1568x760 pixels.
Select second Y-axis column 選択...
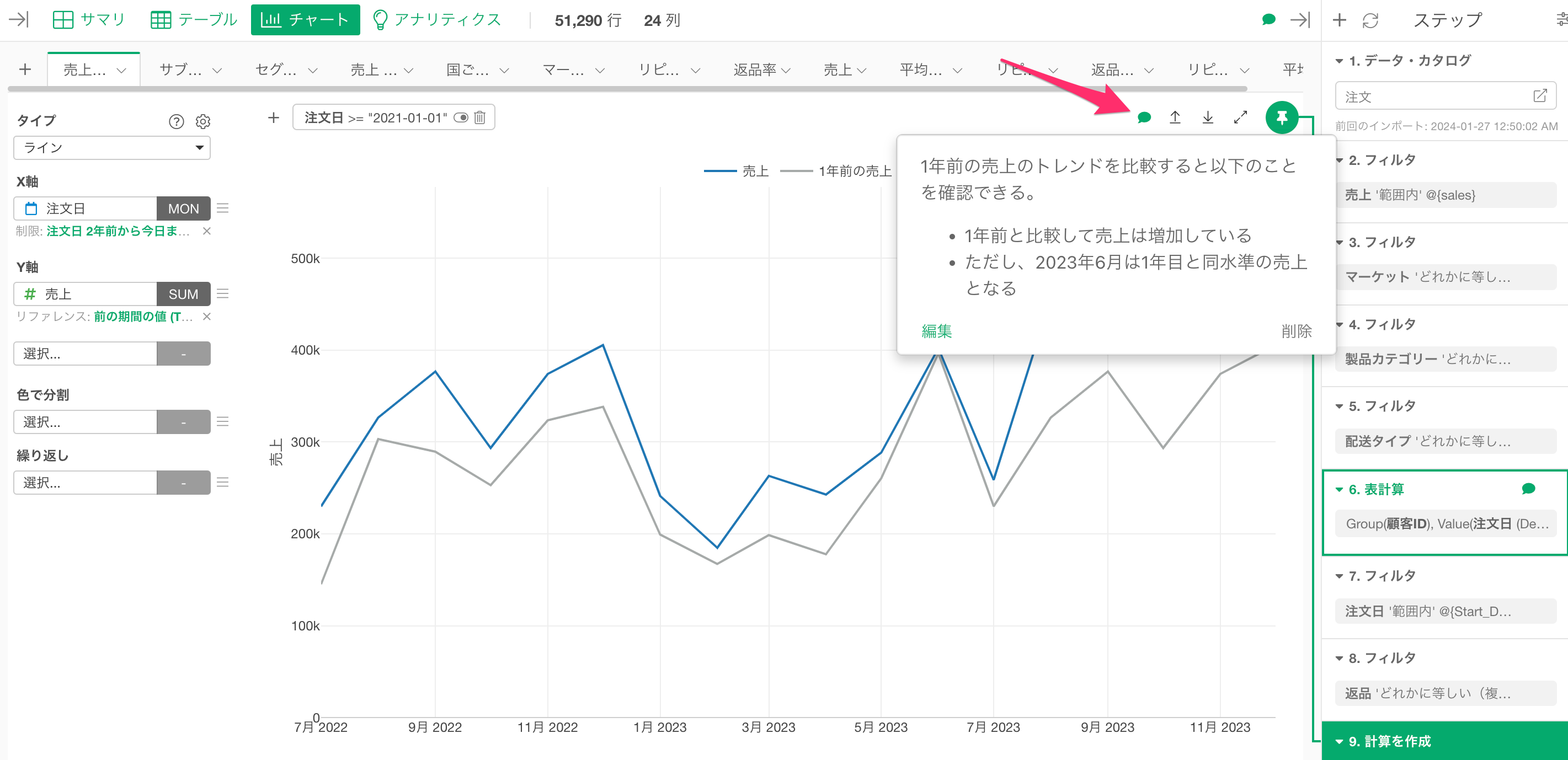click(85, 353)
